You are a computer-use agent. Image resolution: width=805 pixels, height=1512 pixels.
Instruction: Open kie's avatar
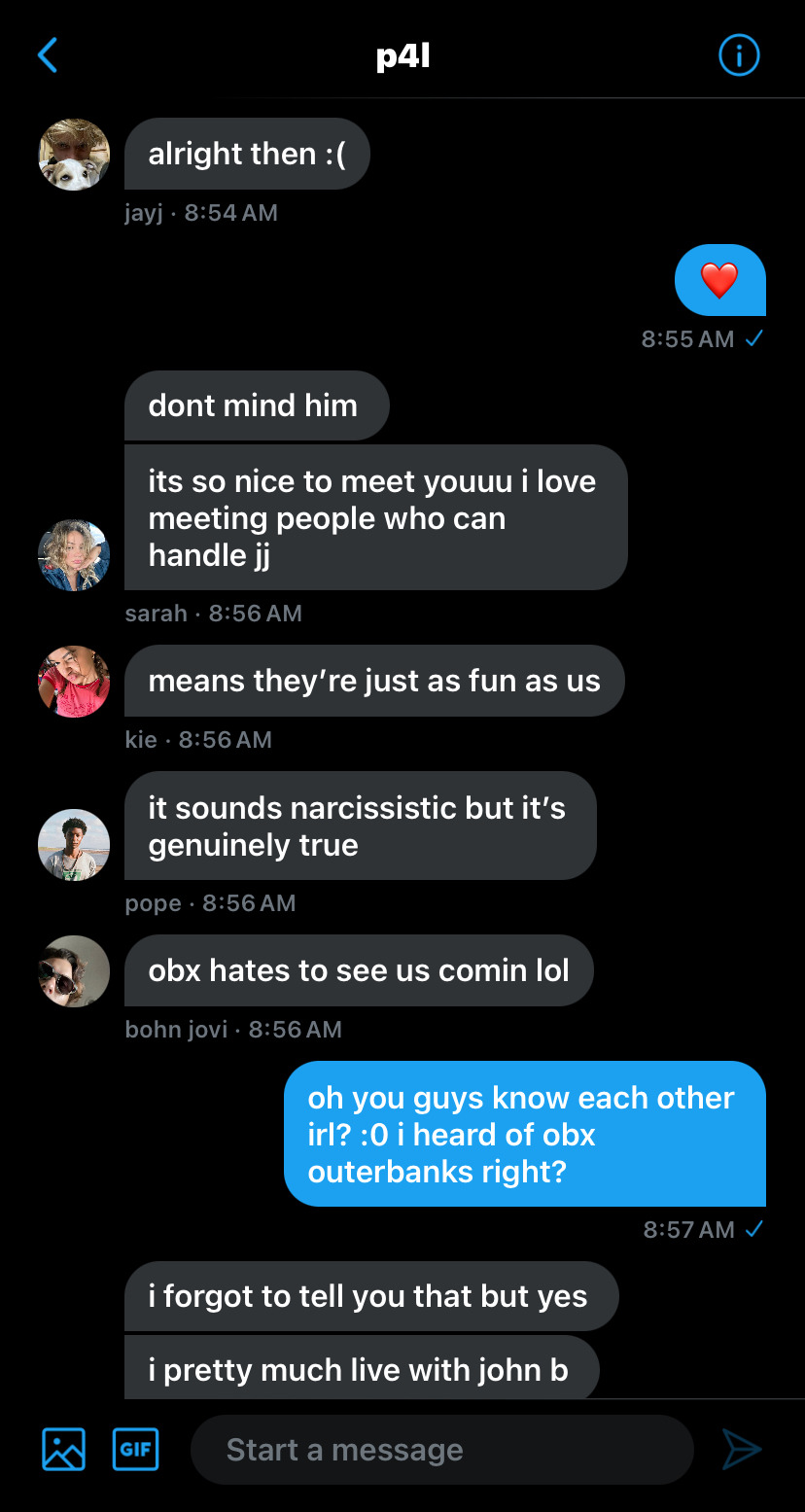74,682
